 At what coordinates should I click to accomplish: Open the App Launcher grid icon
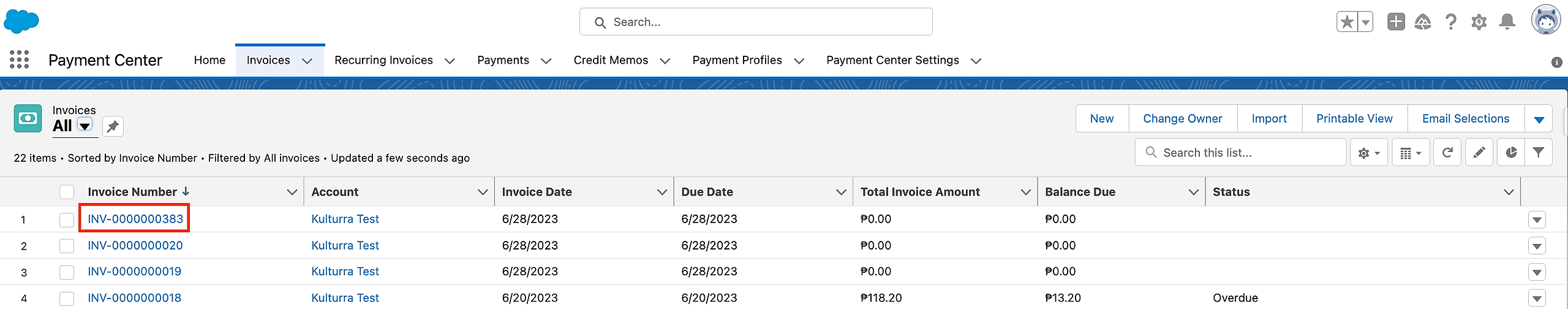(x=20, y=59)
